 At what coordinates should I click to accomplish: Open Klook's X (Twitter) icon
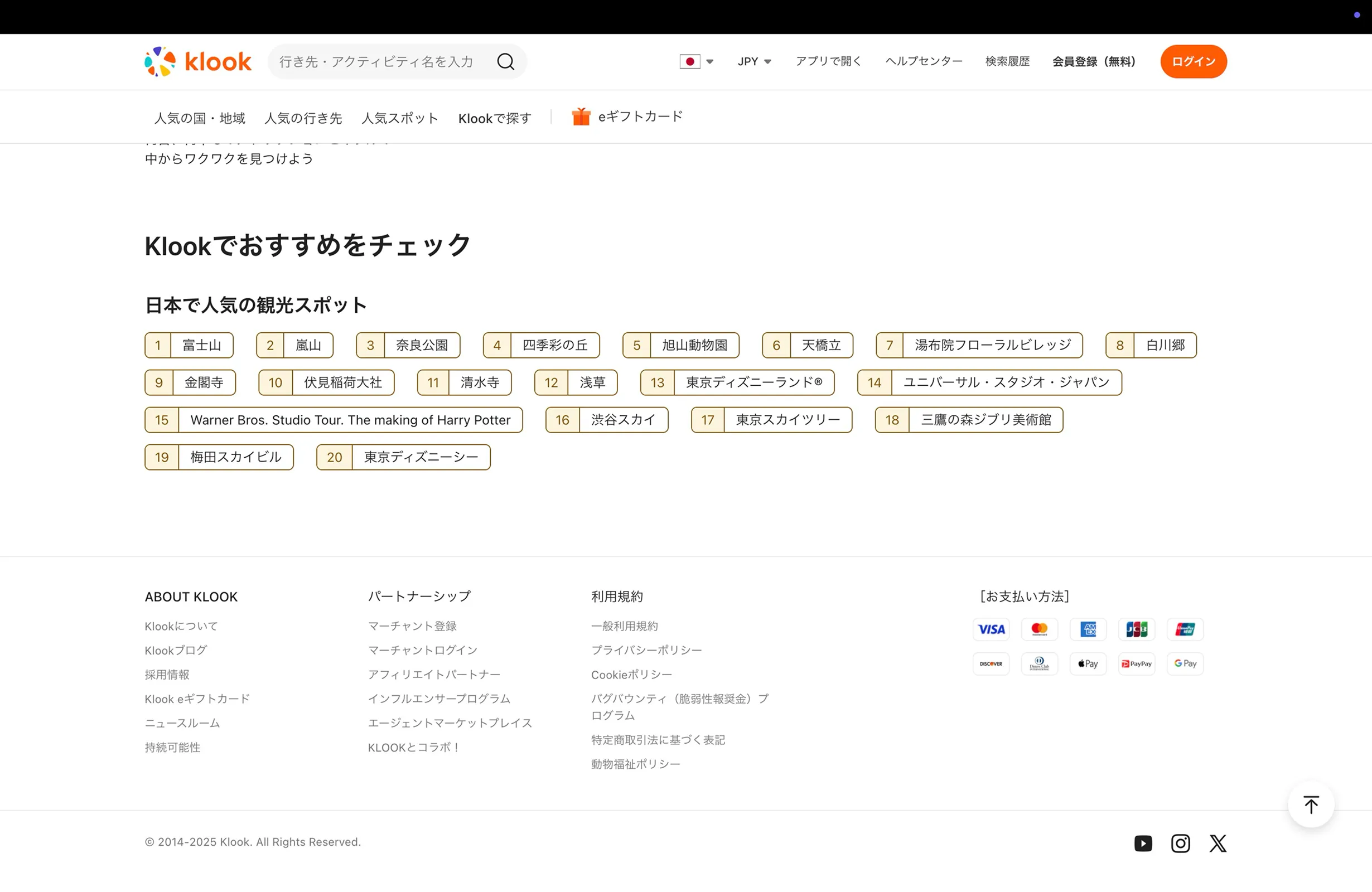click(x=1218, y=843)
